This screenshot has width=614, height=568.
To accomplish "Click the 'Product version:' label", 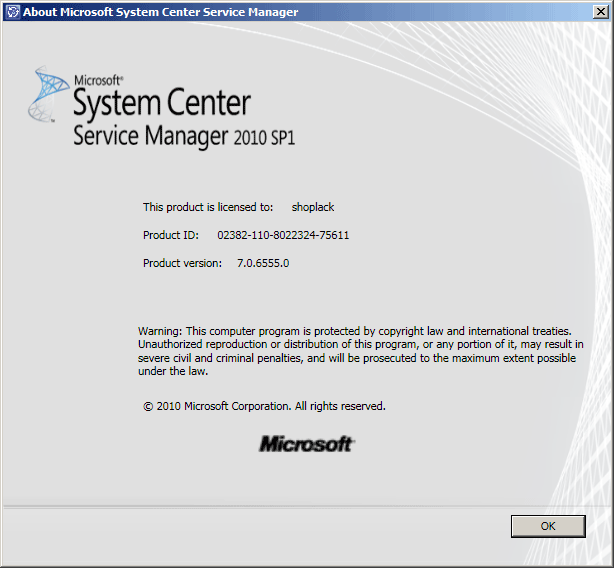I will pyautogui.click(x=182, y=263).
